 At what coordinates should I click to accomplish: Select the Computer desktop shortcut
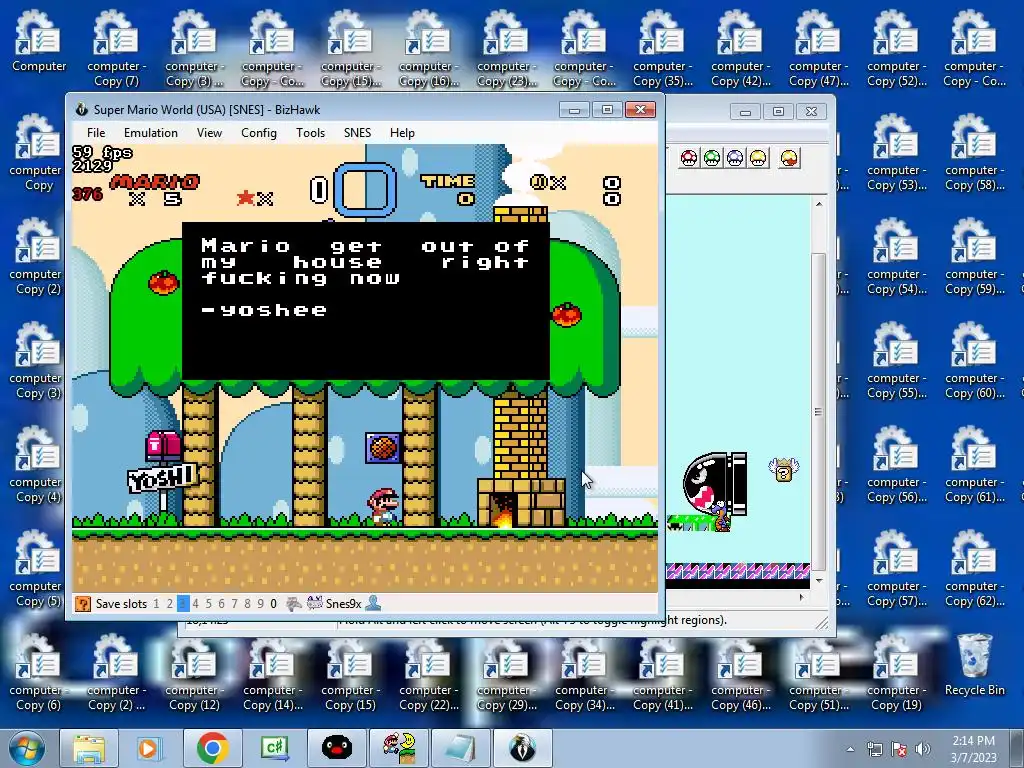coord(39,41)
